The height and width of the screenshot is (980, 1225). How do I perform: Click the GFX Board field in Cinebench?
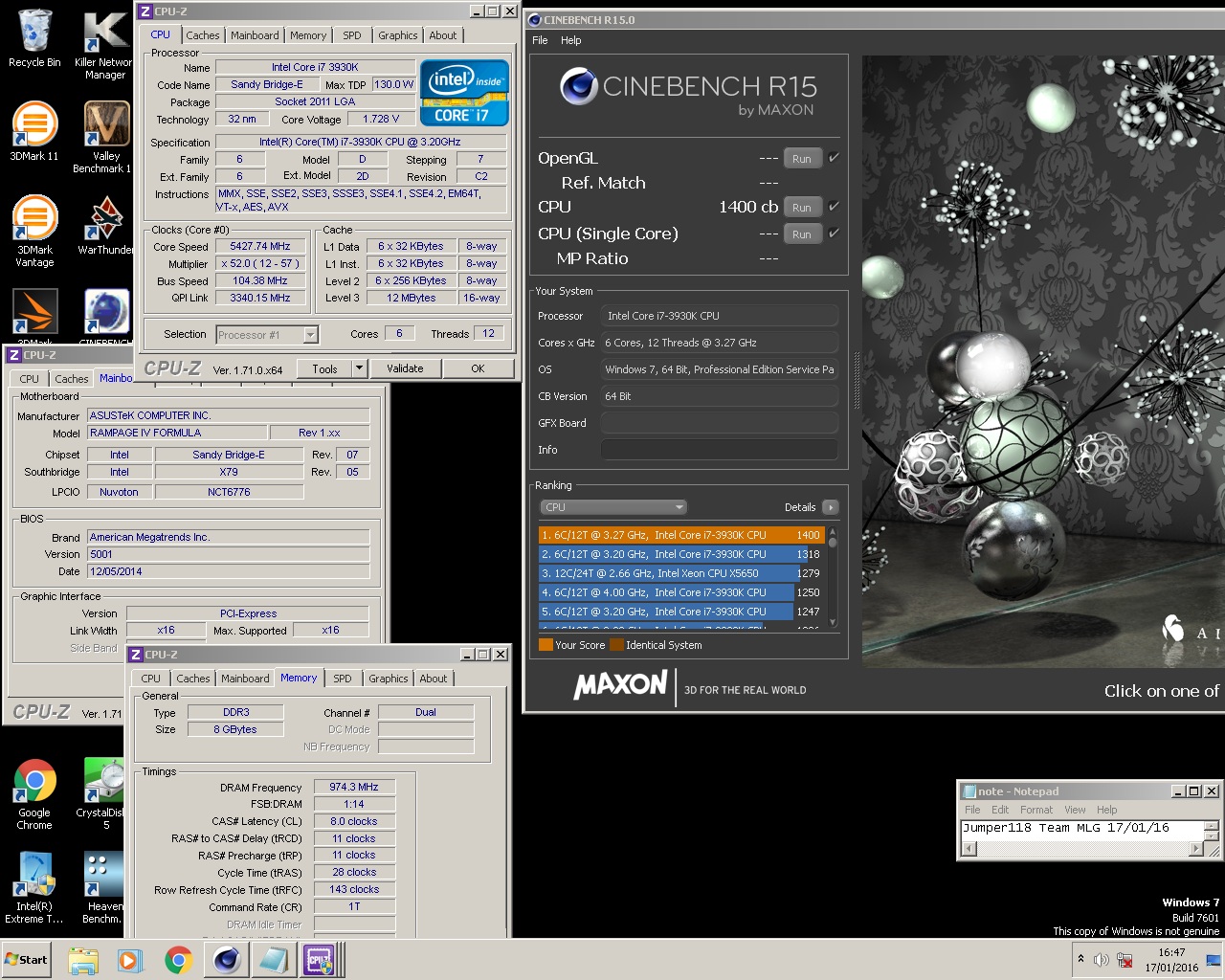[x=719, y=423]
